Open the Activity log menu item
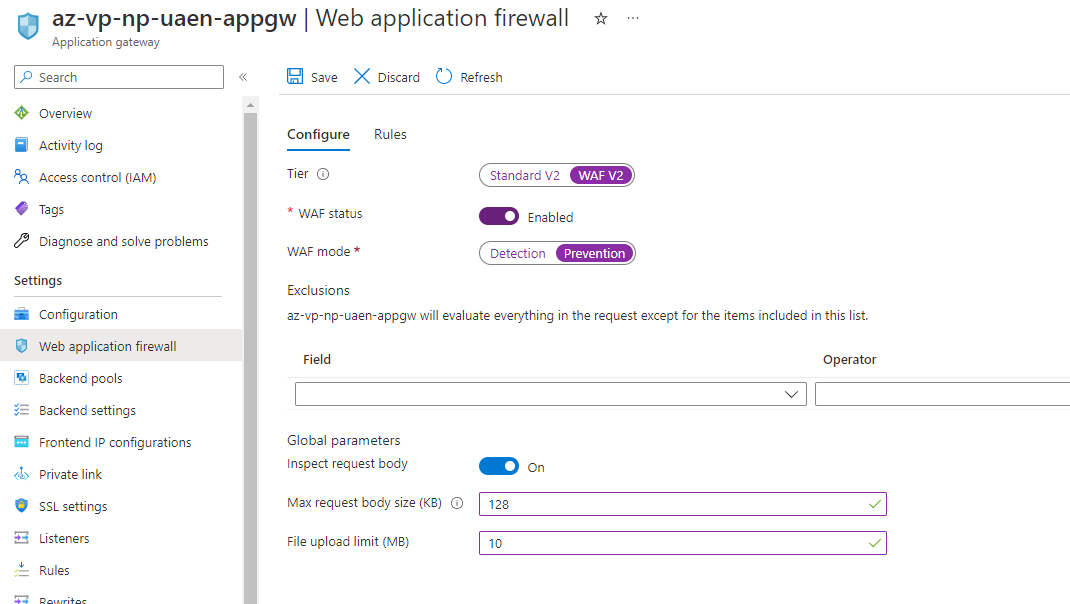Image resolution: width=1070 pixels, height=604 pixels. [x=70, y=145]
